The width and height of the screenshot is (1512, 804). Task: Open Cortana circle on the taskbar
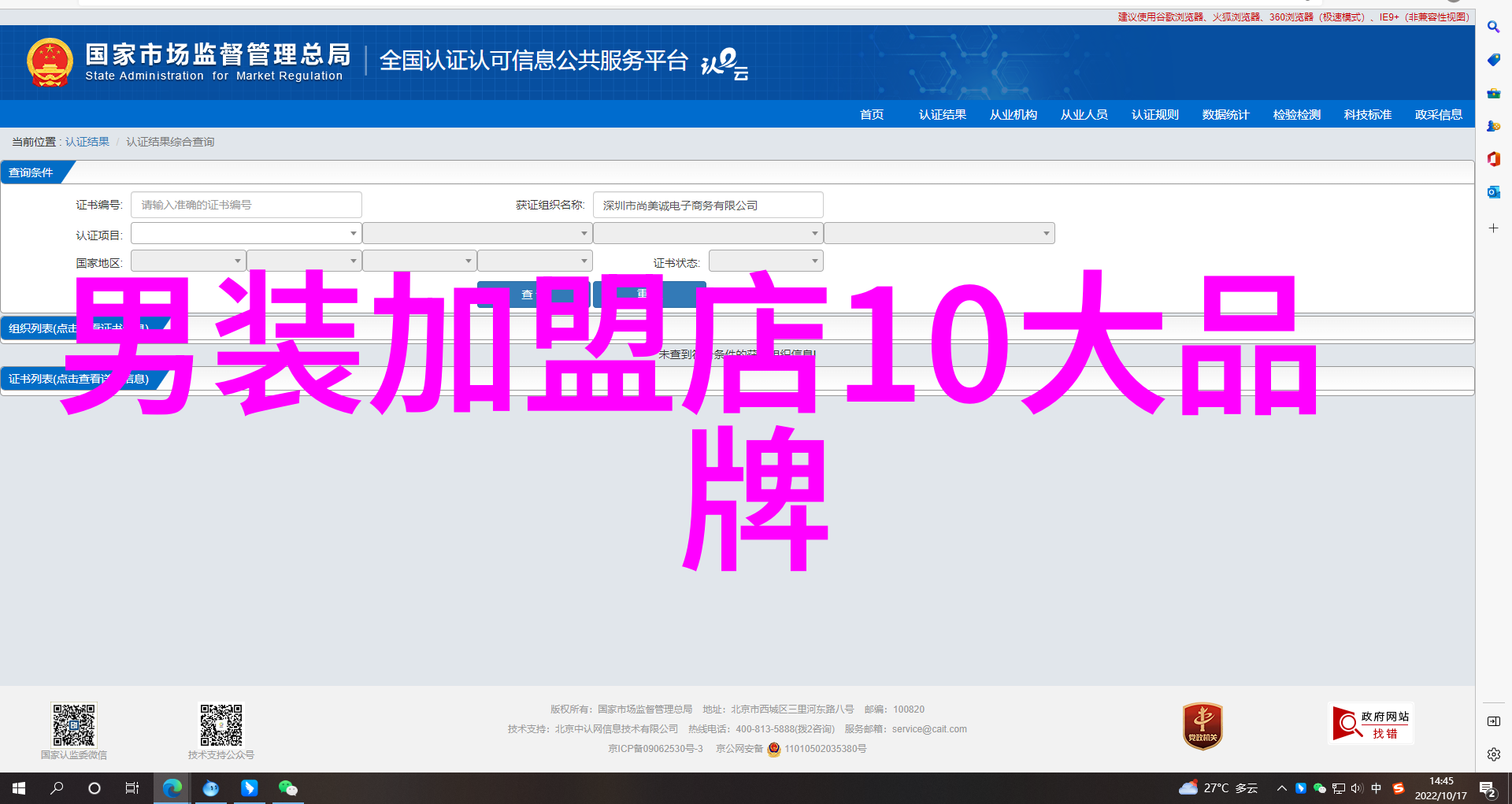pos(94,788)
